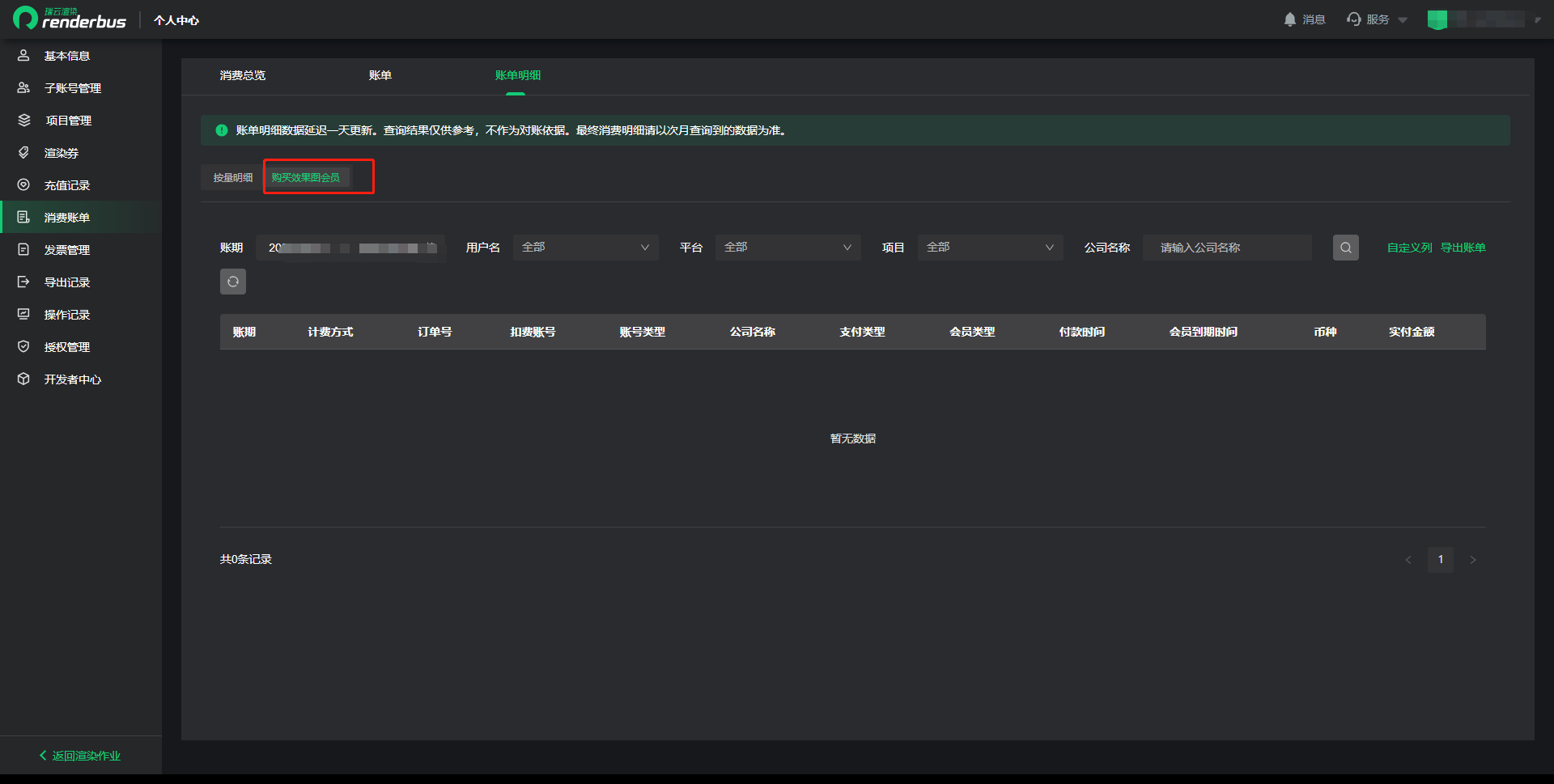1554x784 pixels.
Task: Click the headset service icon
Action: pos(1353,19)
